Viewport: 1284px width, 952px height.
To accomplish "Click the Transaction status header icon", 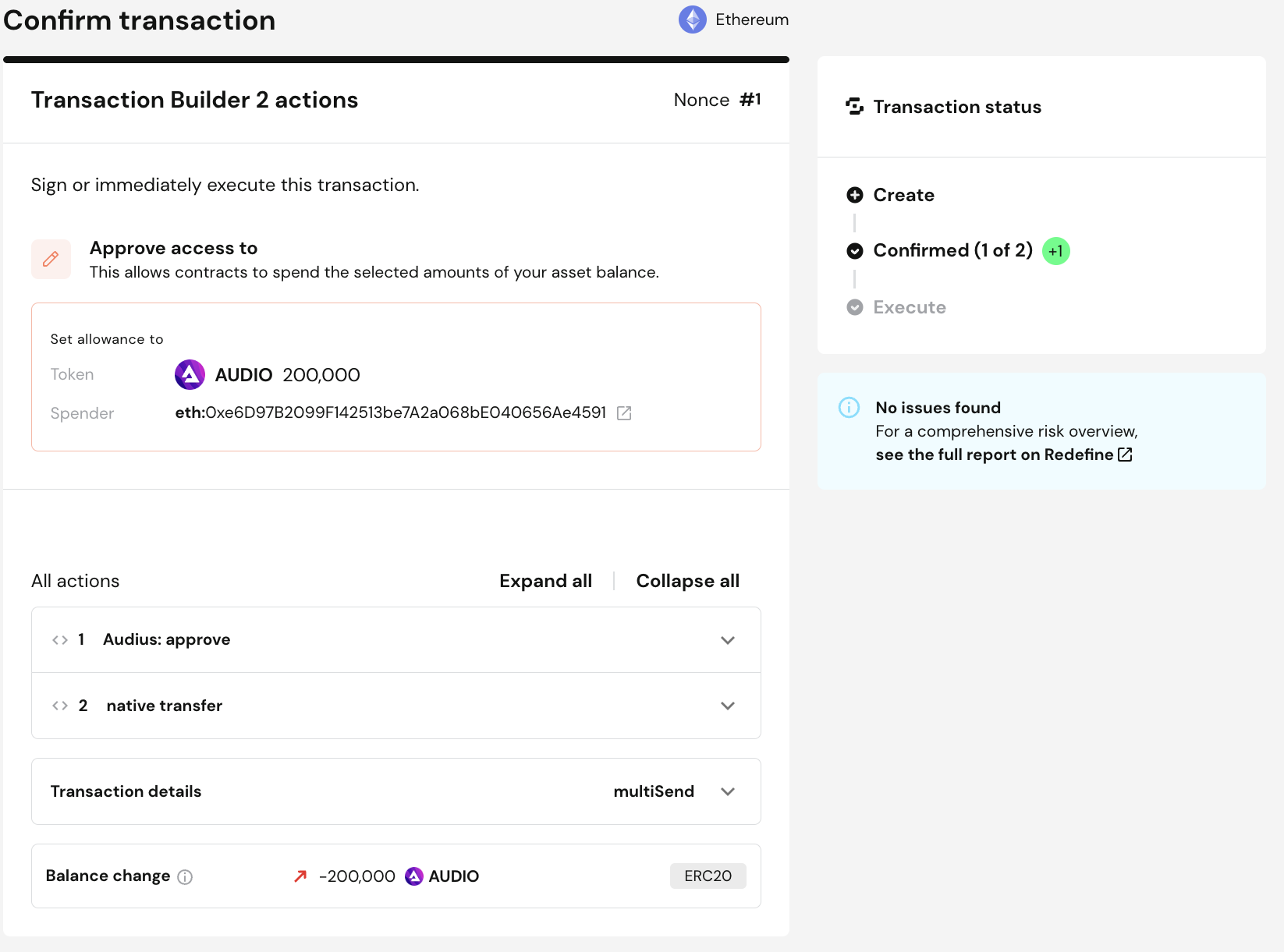I will coord(855,107).
